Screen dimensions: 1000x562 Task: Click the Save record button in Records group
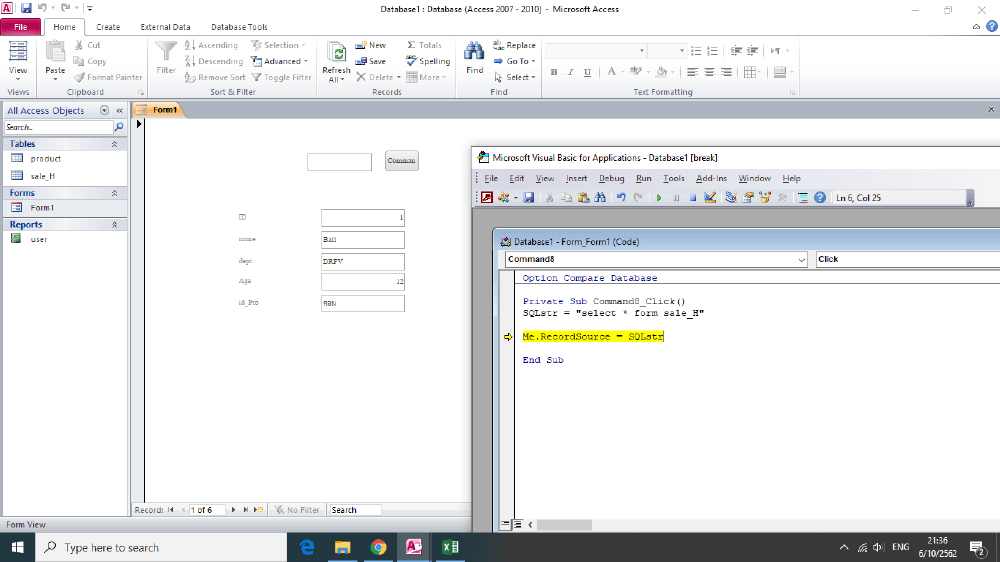[x=371, y=61]
